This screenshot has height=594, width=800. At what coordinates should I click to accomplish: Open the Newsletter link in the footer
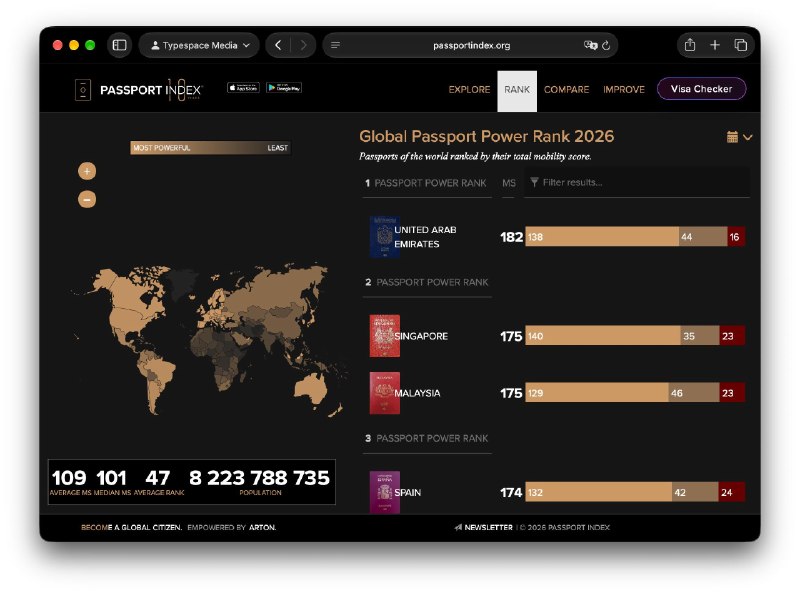pos(484,527)
